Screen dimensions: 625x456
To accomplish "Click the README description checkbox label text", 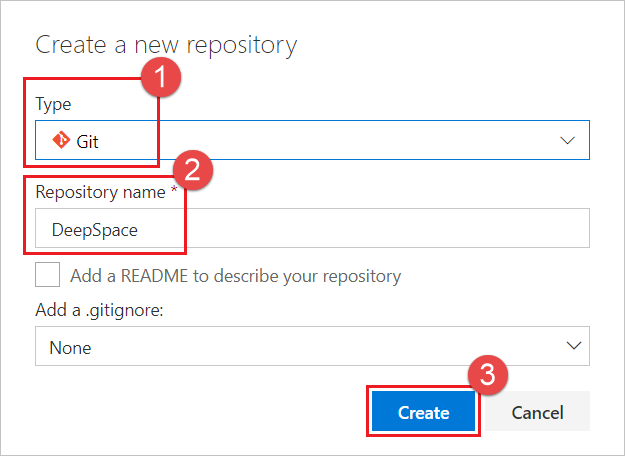I will [x=235, y=276].
